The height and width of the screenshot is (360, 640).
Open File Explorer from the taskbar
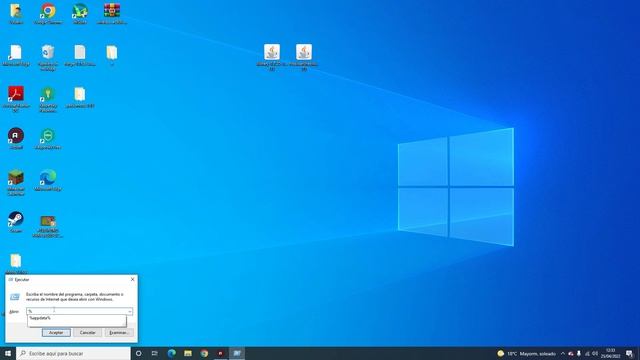[x=188, y=353]
